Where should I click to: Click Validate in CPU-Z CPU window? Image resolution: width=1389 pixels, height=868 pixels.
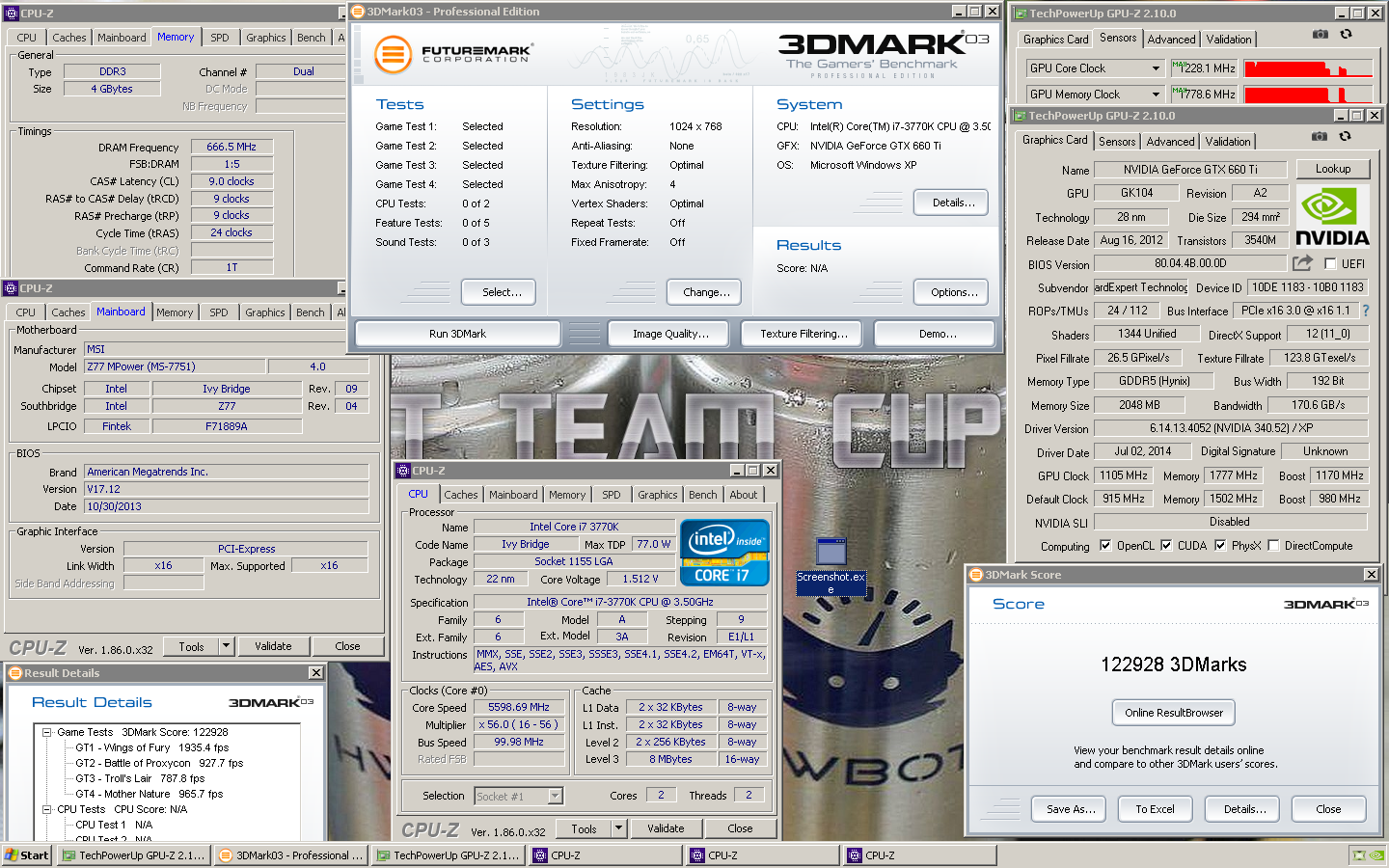[x=666, y=828]
